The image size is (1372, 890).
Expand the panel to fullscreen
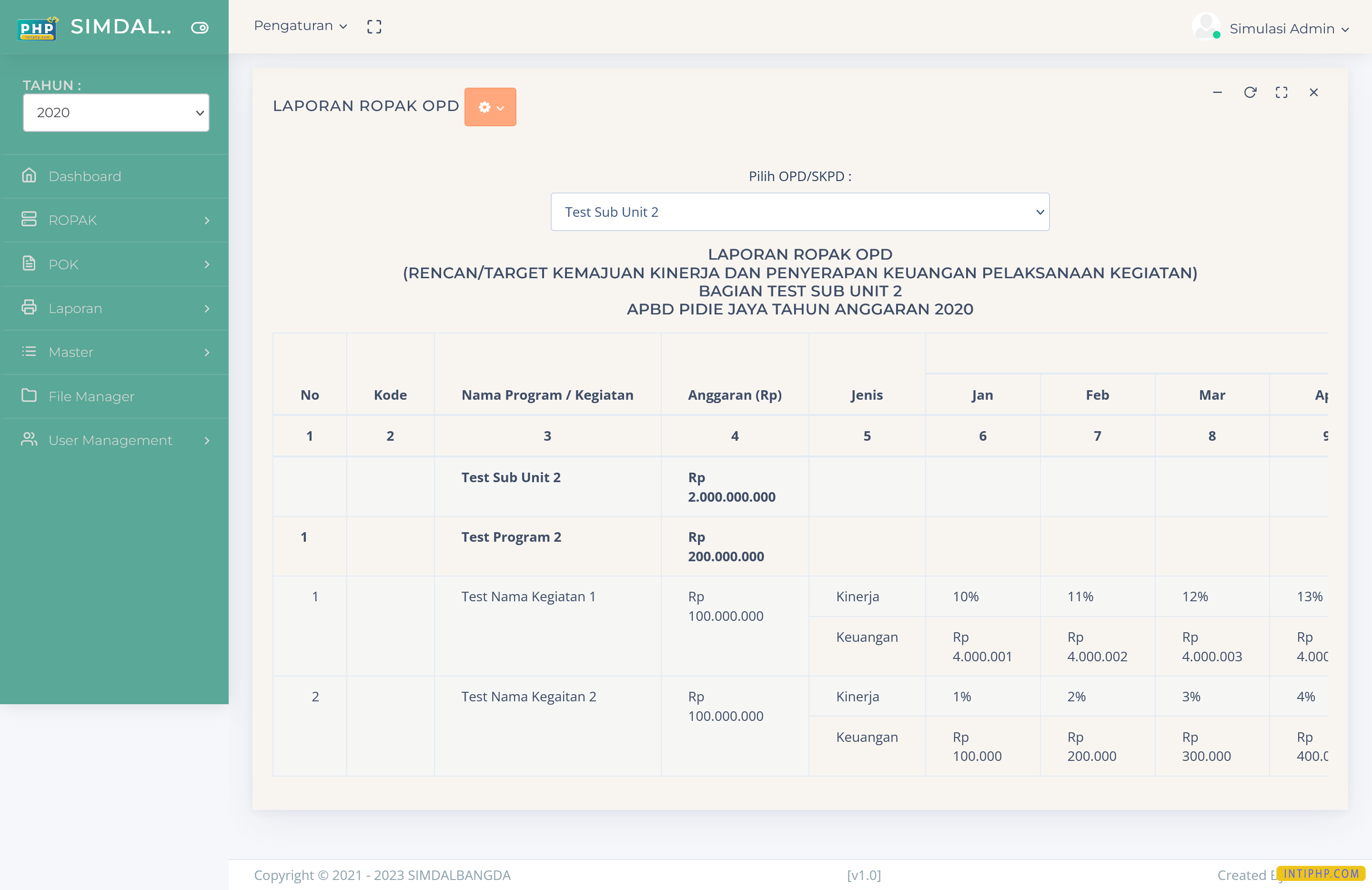coord(1281,92)
